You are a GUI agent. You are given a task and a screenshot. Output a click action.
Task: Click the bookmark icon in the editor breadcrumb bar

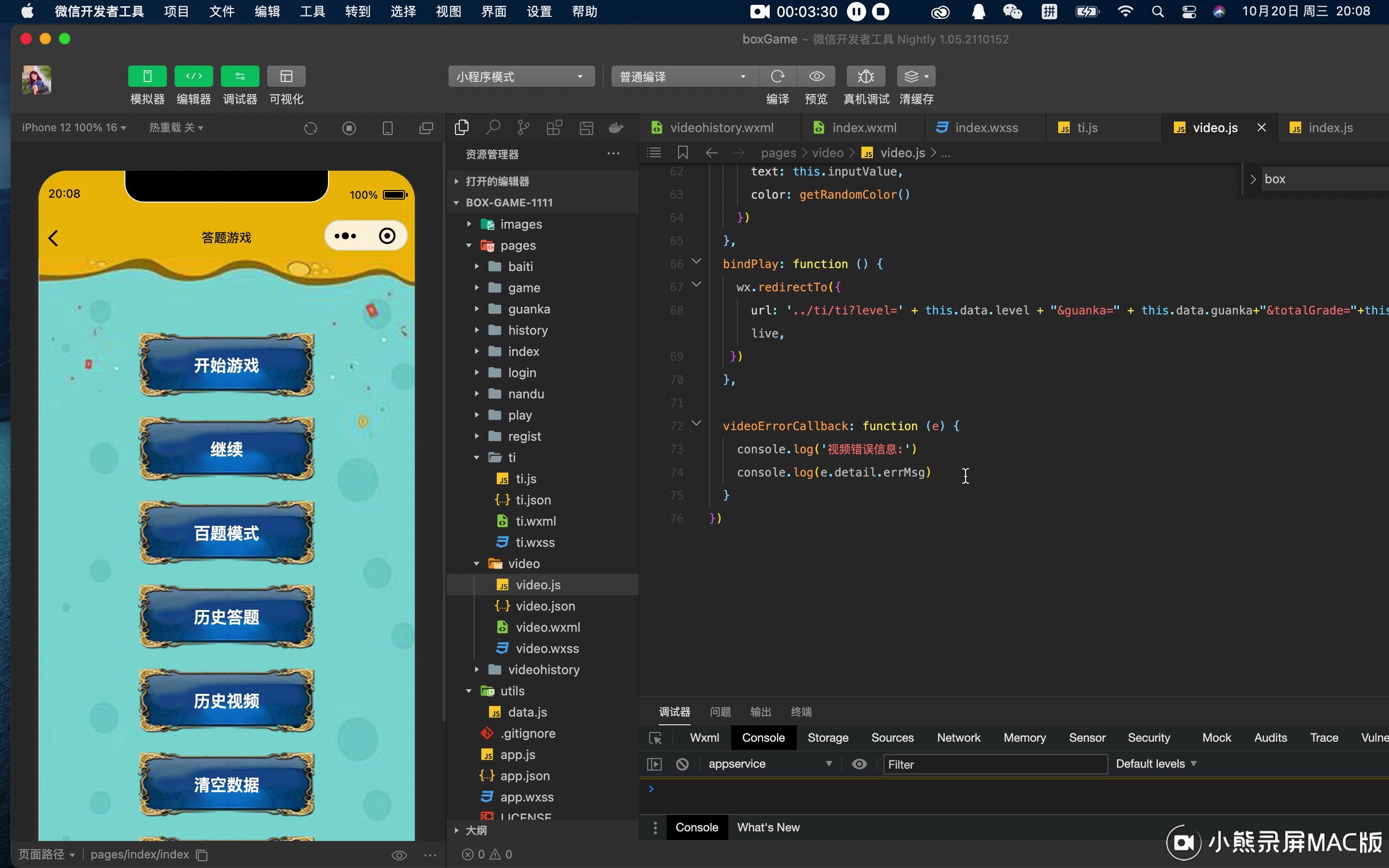coord(682,153)
